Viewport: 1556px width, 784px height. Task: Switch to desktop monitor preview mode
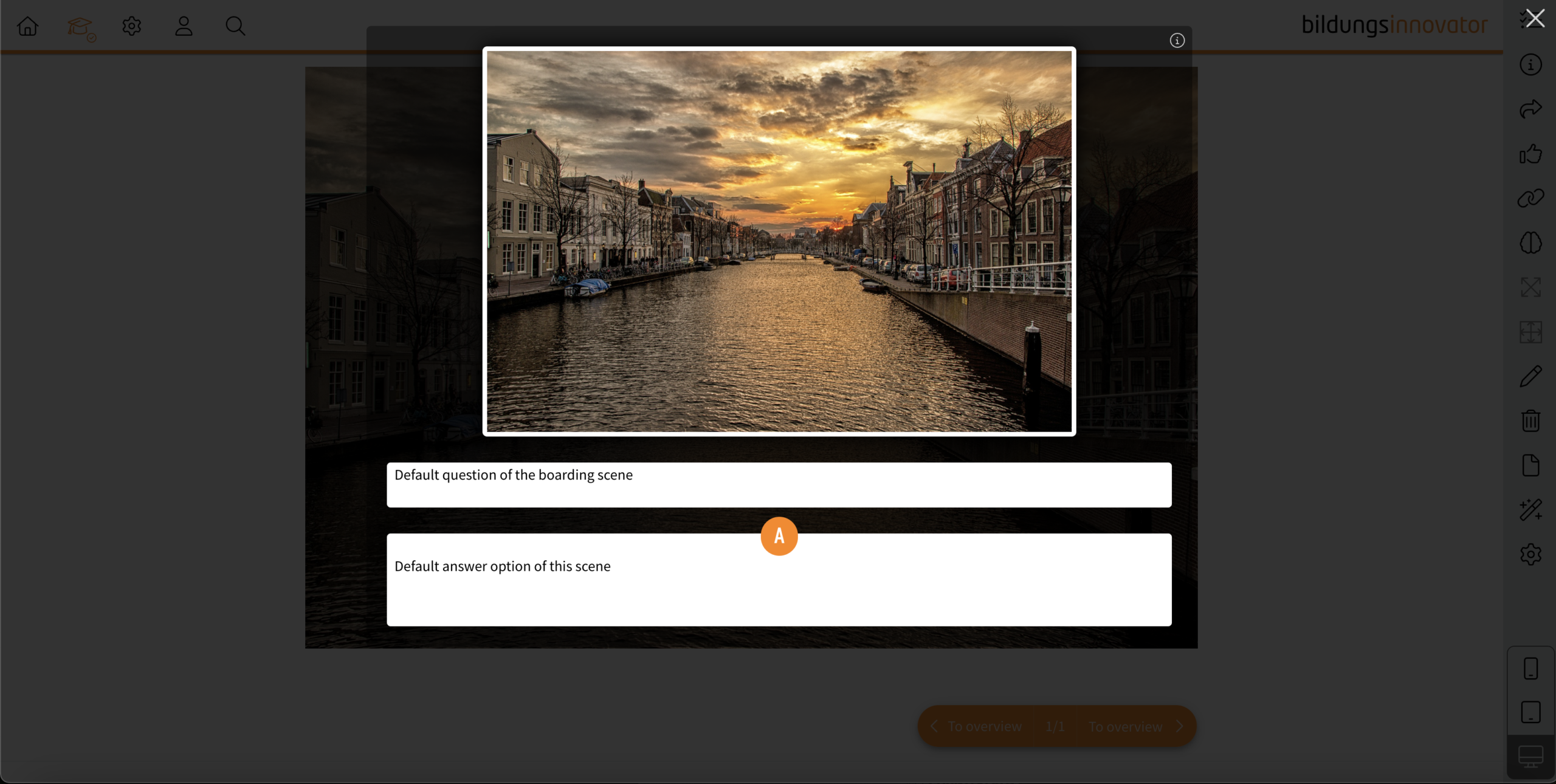tap(1530, 757)
